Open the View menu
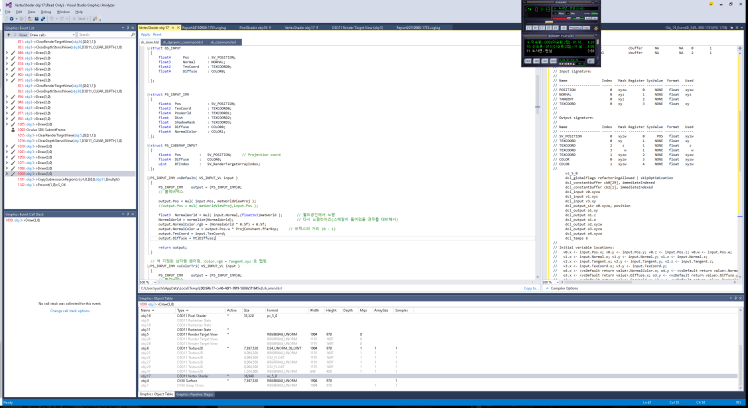Image resolution: width=748 pixels, height=408 pixels. 31,12
